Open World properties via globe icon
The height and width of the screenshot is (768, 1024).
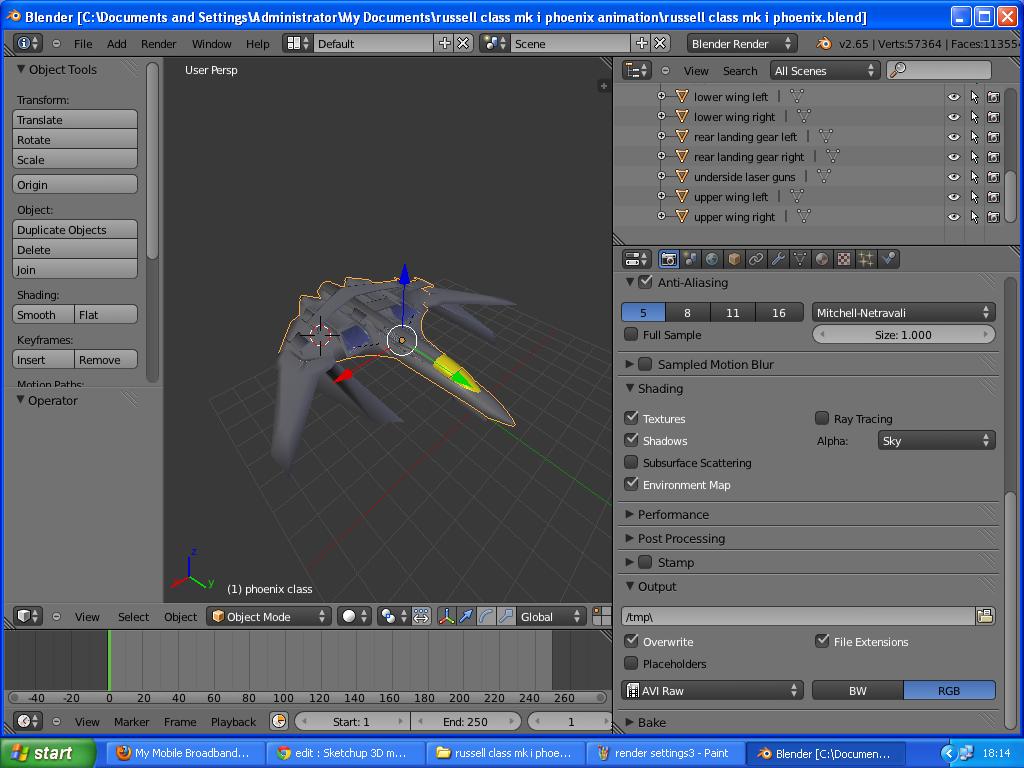pos(711,259)
